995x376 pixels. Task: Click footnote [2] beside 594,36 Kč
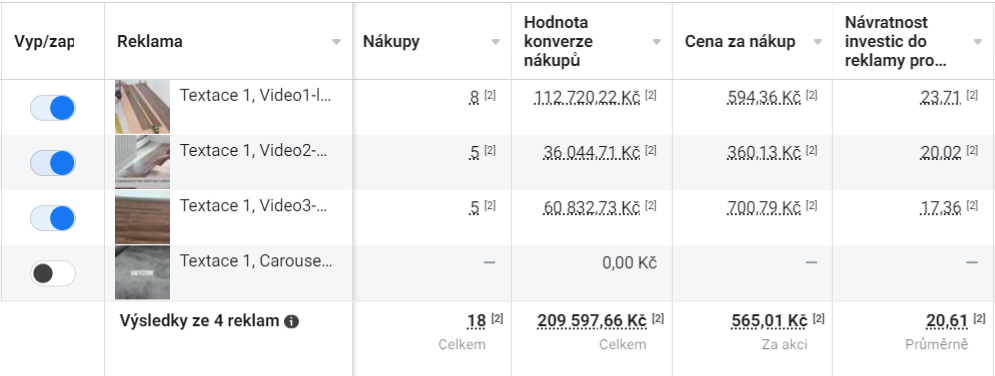(x=812, y=95)
